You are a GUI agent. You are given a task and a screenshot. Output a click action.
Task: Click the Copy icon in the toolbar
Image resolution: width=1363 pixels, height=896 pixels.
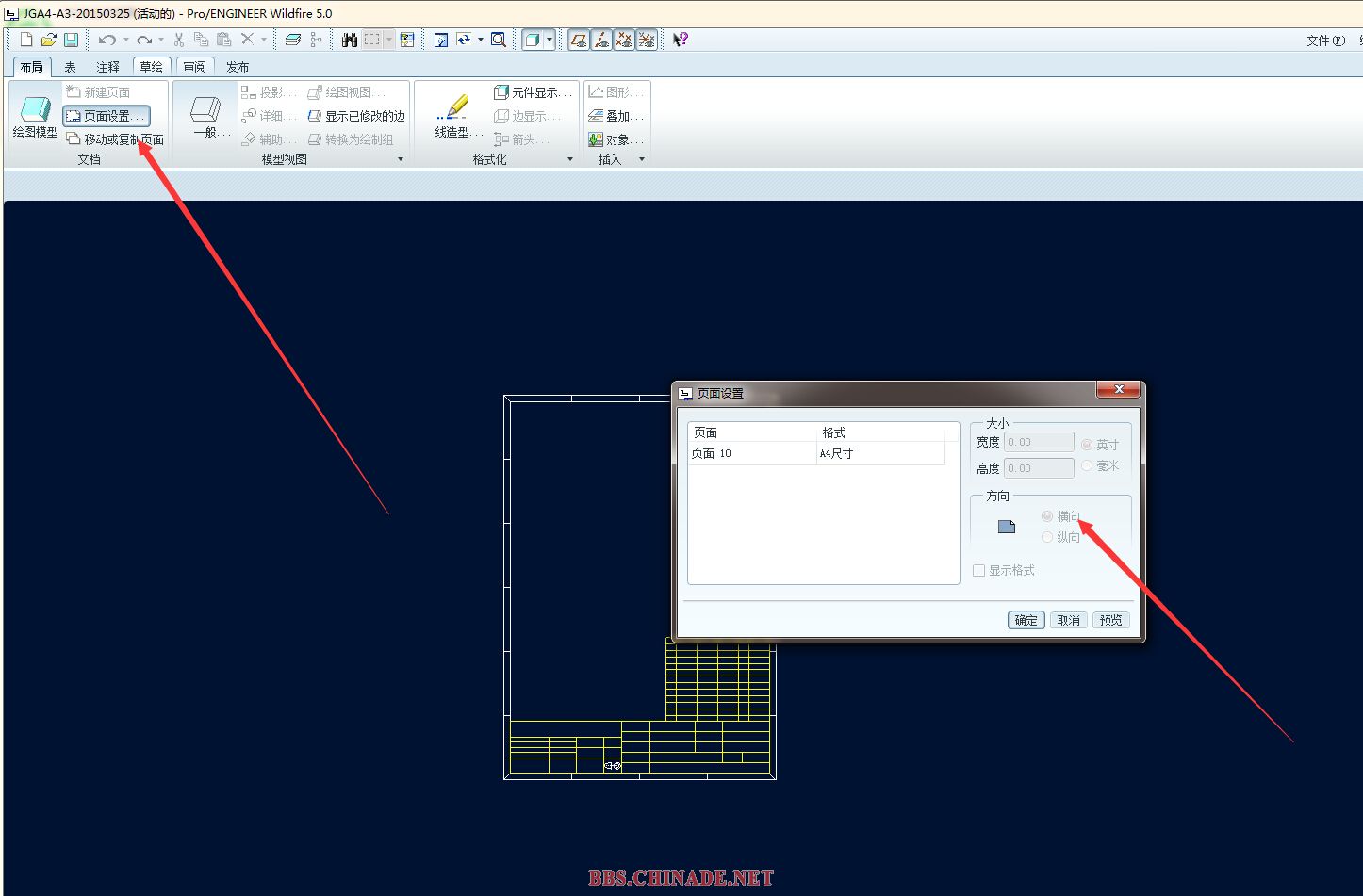[201, 40]
